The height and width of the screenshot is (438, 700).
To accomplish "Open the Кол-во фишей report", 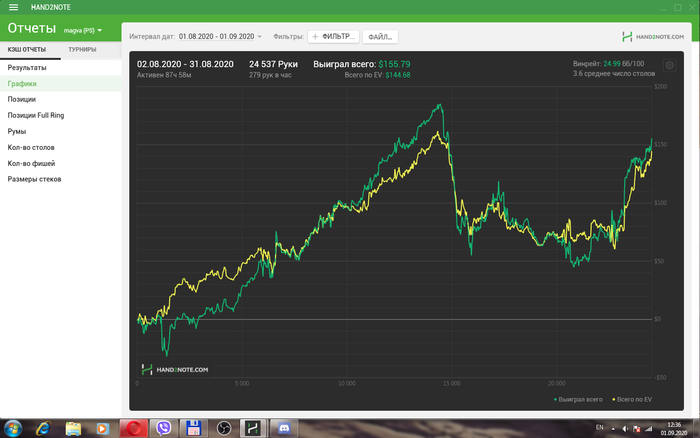I will 61,163.
